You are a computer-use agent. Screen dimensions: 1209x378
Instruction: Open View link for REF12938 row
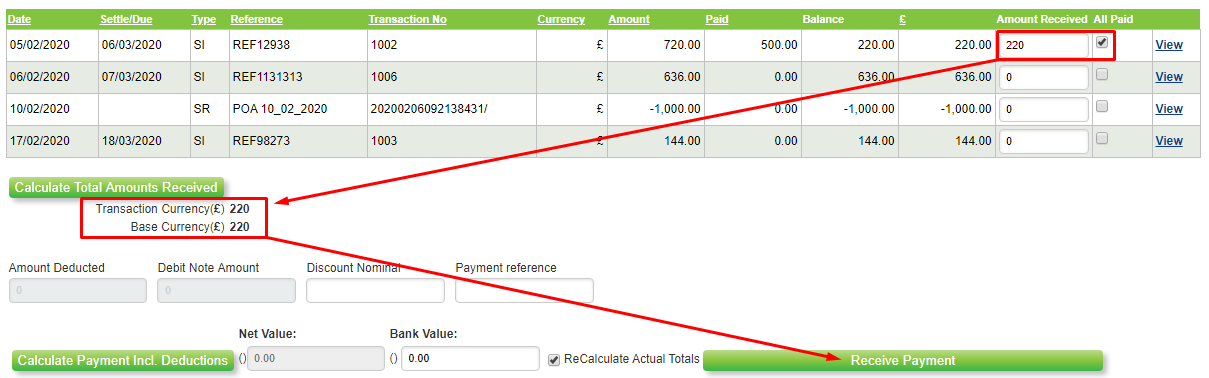[x=1168, y=45]
